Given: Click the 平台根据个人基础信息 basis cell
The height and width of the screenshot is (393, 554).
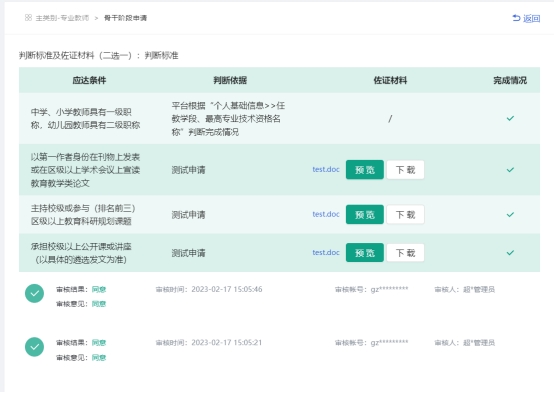Looking at the screenshot, I should (x=228, y=118).
